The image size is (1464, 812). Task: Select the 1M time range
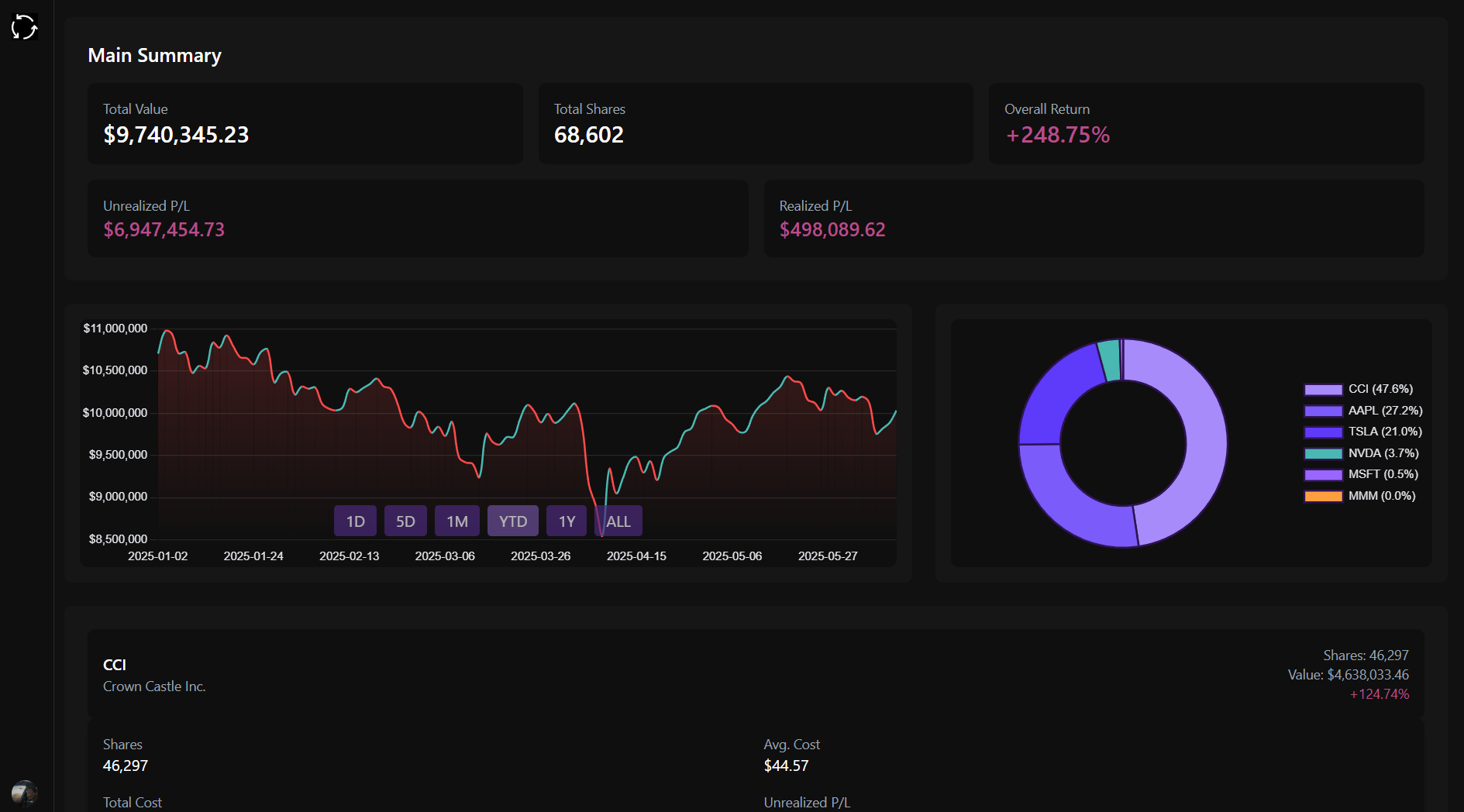click(x=456, y=521)
